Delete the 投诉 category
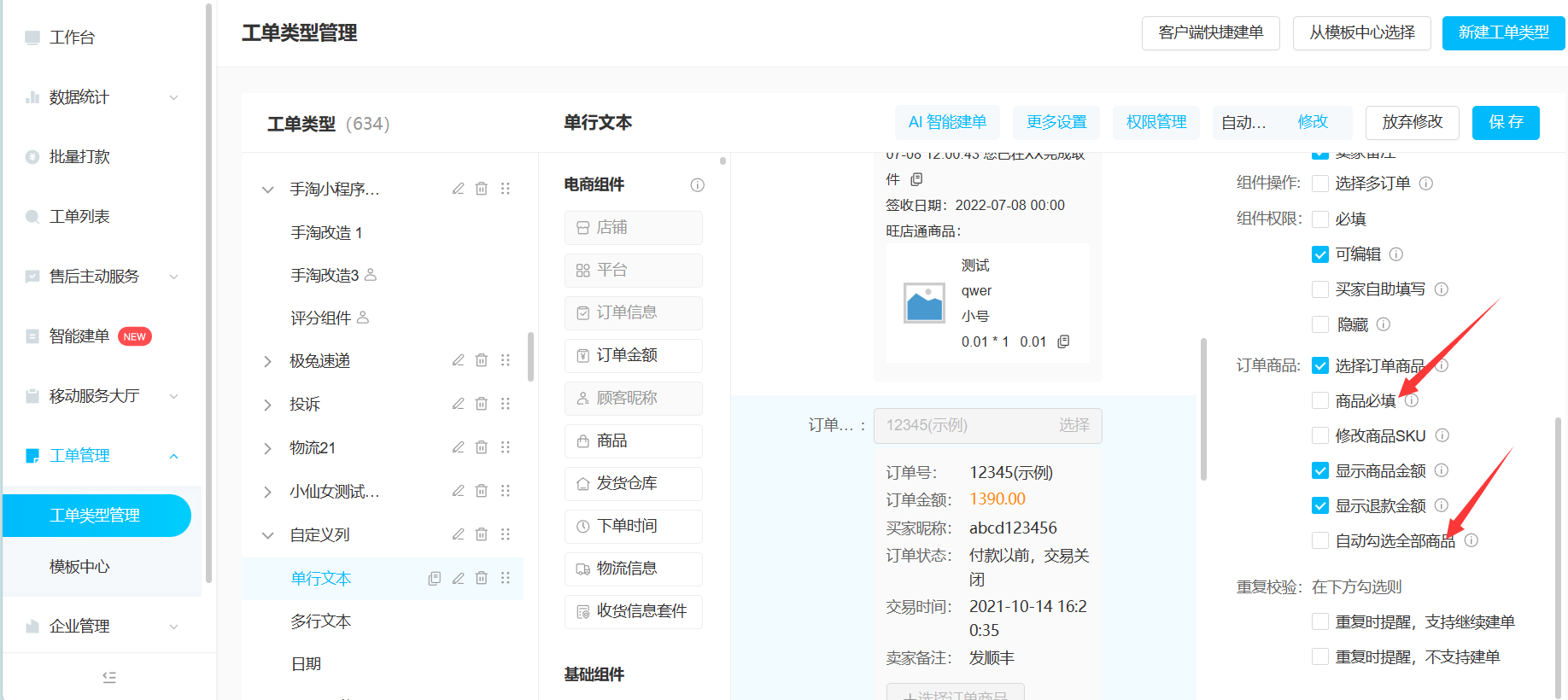The image size is (1568, 700). tap(482, 404)
